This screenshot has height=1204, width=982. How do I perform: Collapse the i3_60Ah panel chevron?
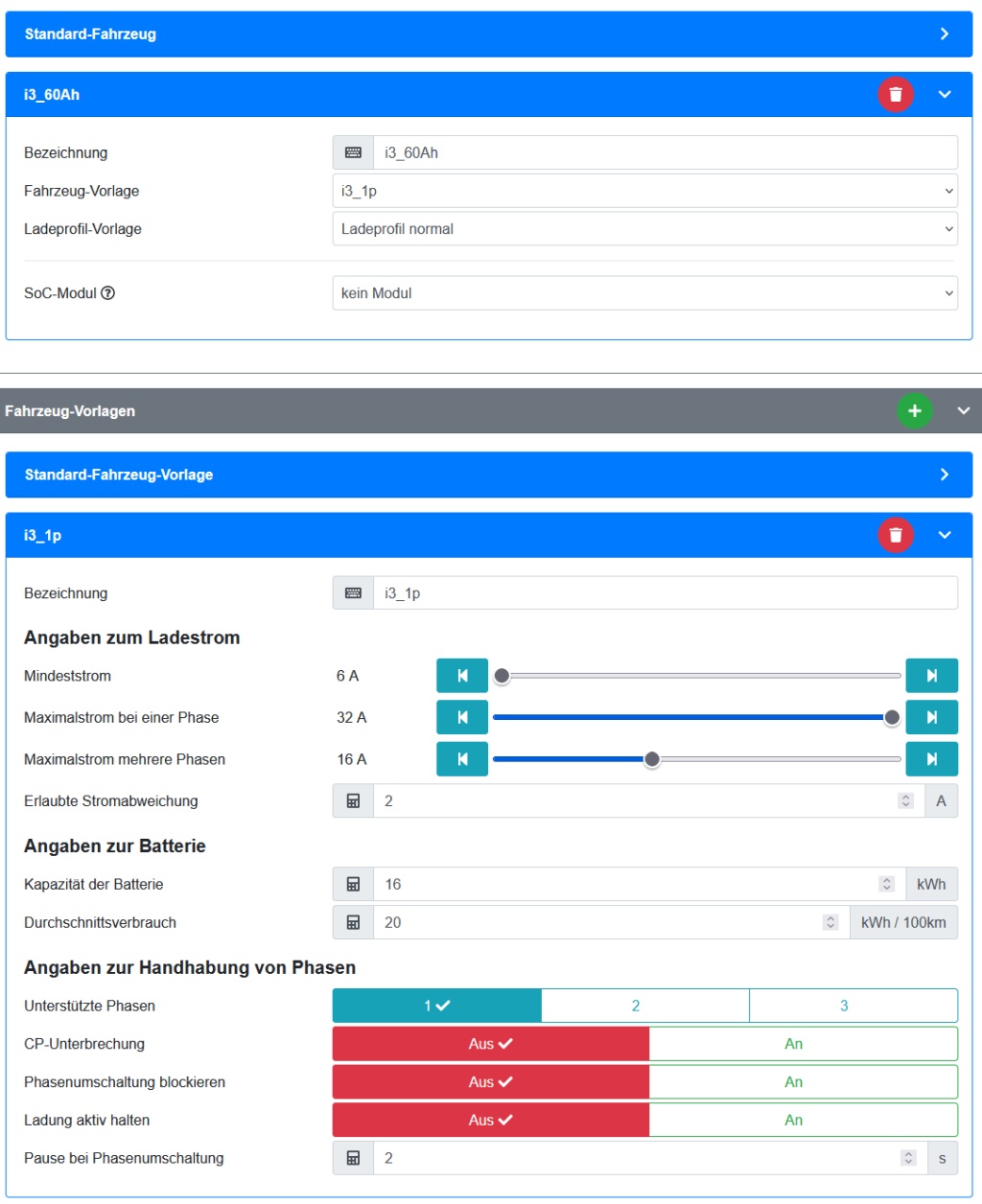[x=945, y=95]
